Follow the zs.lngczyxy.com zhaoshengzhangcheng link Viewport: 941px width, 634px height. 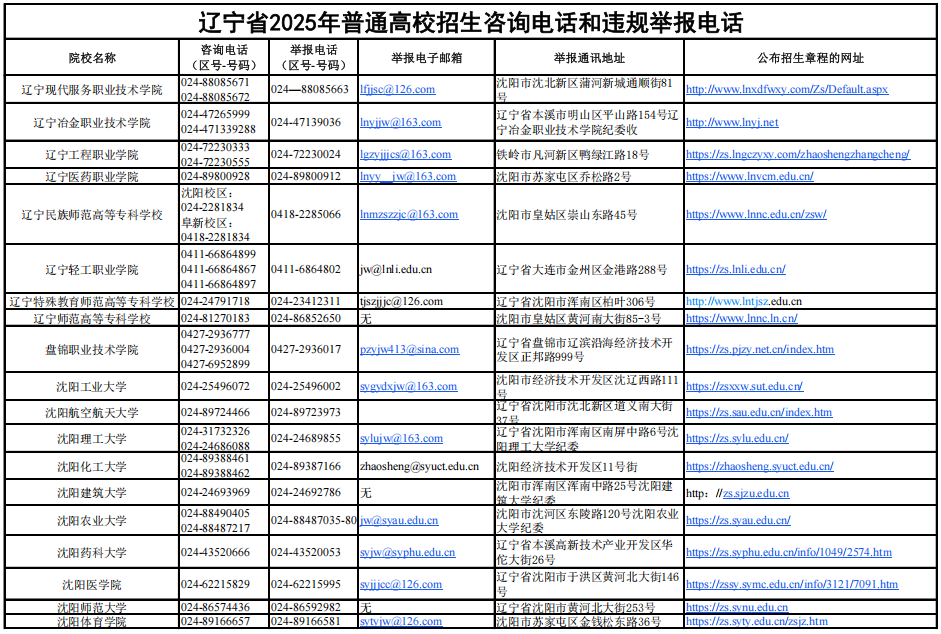point(798,154)
